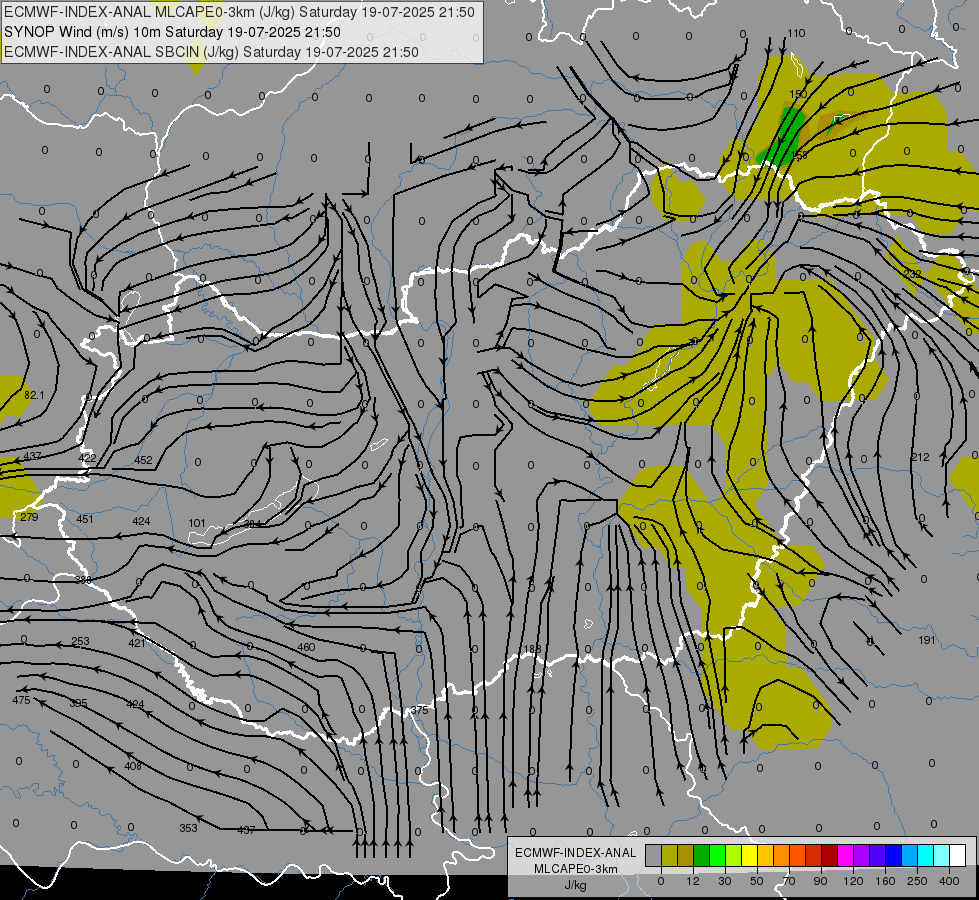This screenshot has height=900, width=979.
Task: Select the legend tick label 400
Action: (x=949, y=881)
